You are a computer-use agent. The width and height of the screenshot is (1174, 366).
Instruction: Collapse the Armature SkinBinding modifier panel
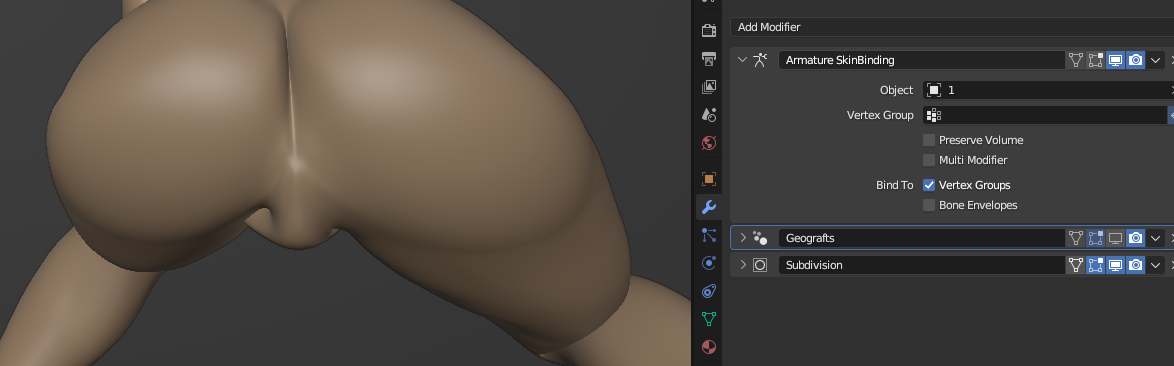pos(743,60)
